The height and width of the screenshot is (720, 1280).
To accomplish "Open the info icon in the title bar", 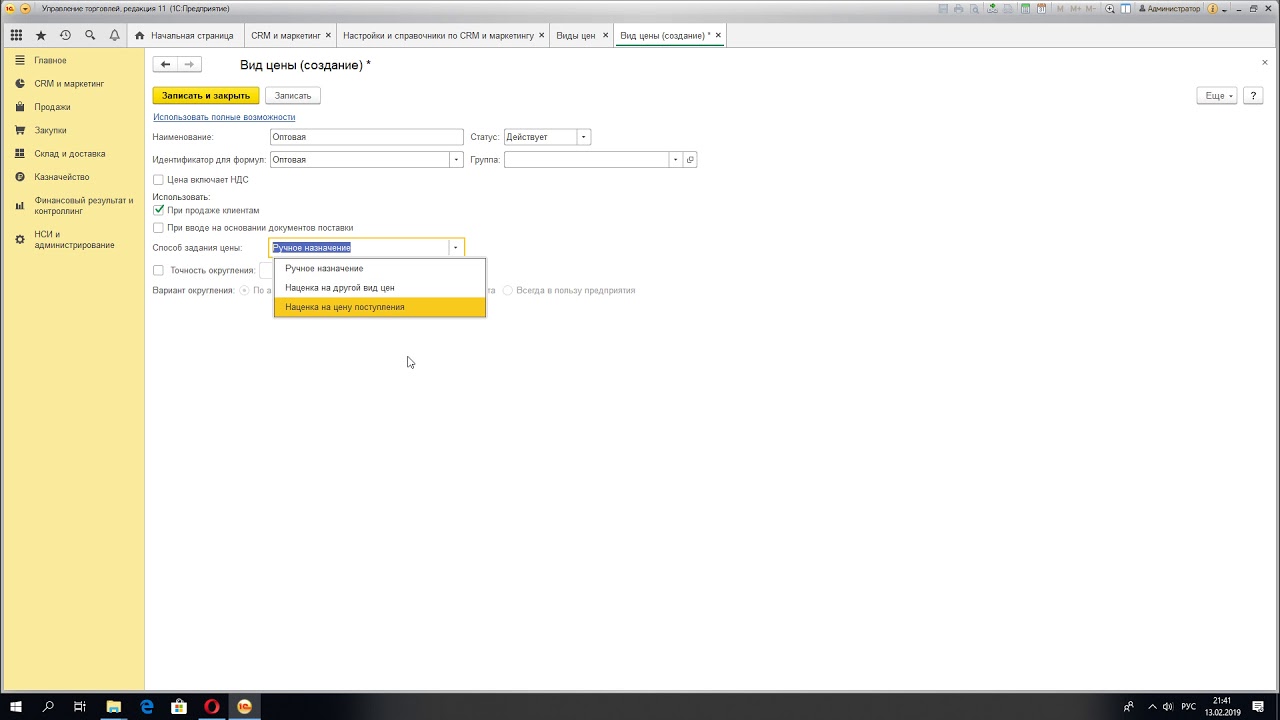I will click(x=1212, y=8).
